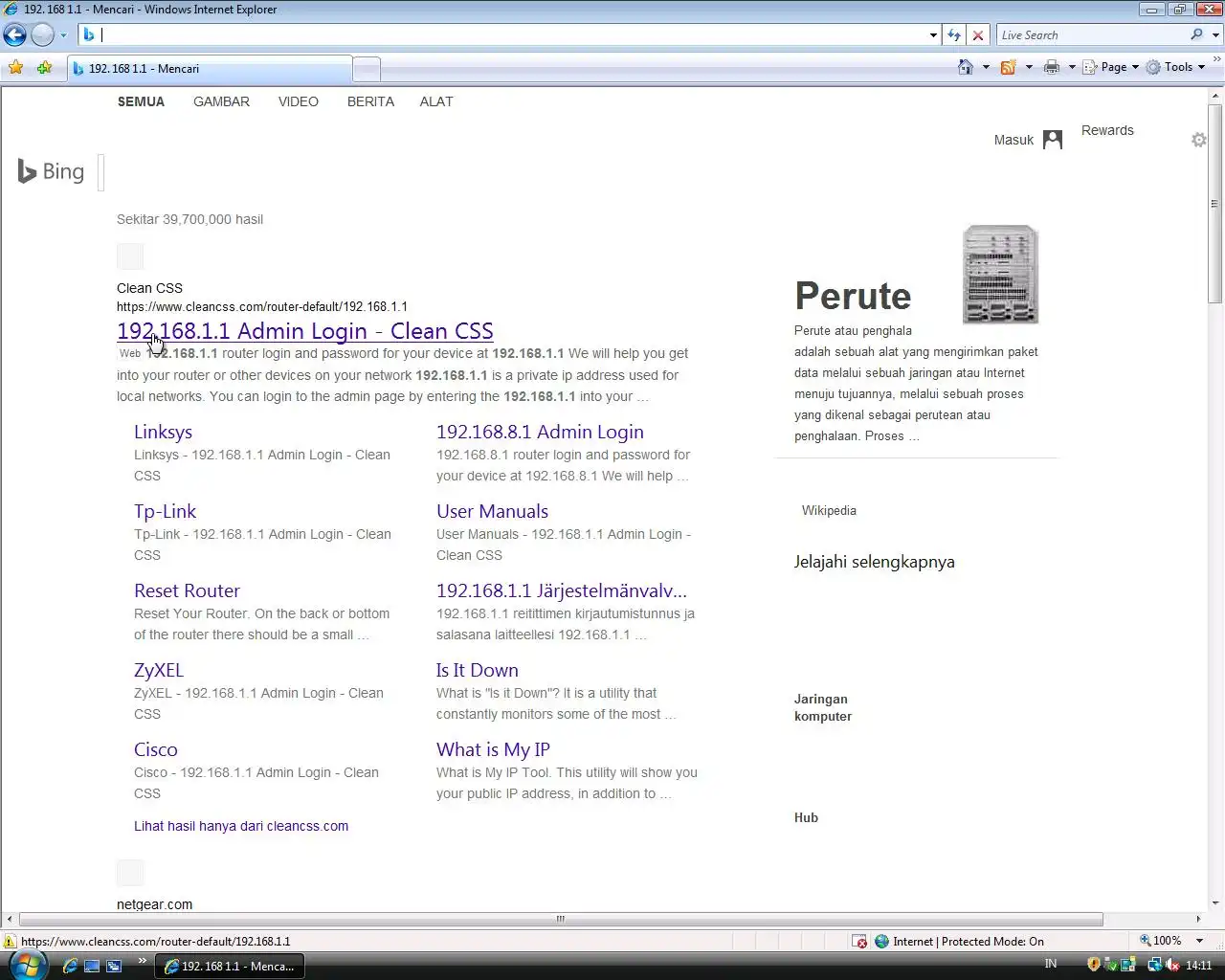Click the Wikipedia source link
1225x980 pixels.
tap(829, 510)
